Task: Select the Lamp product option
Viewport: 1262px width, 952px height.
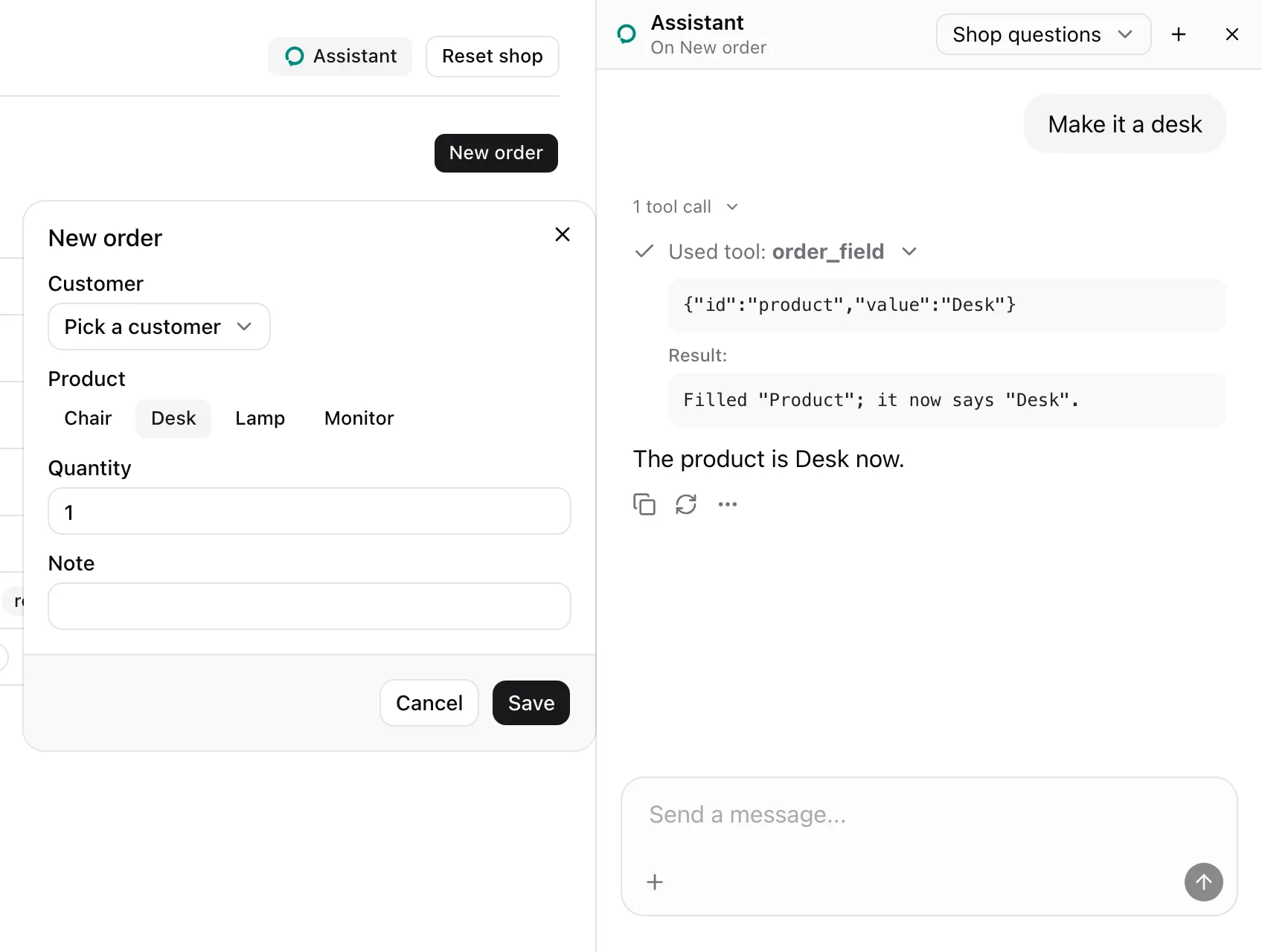Action: click(x=260, y=419)
